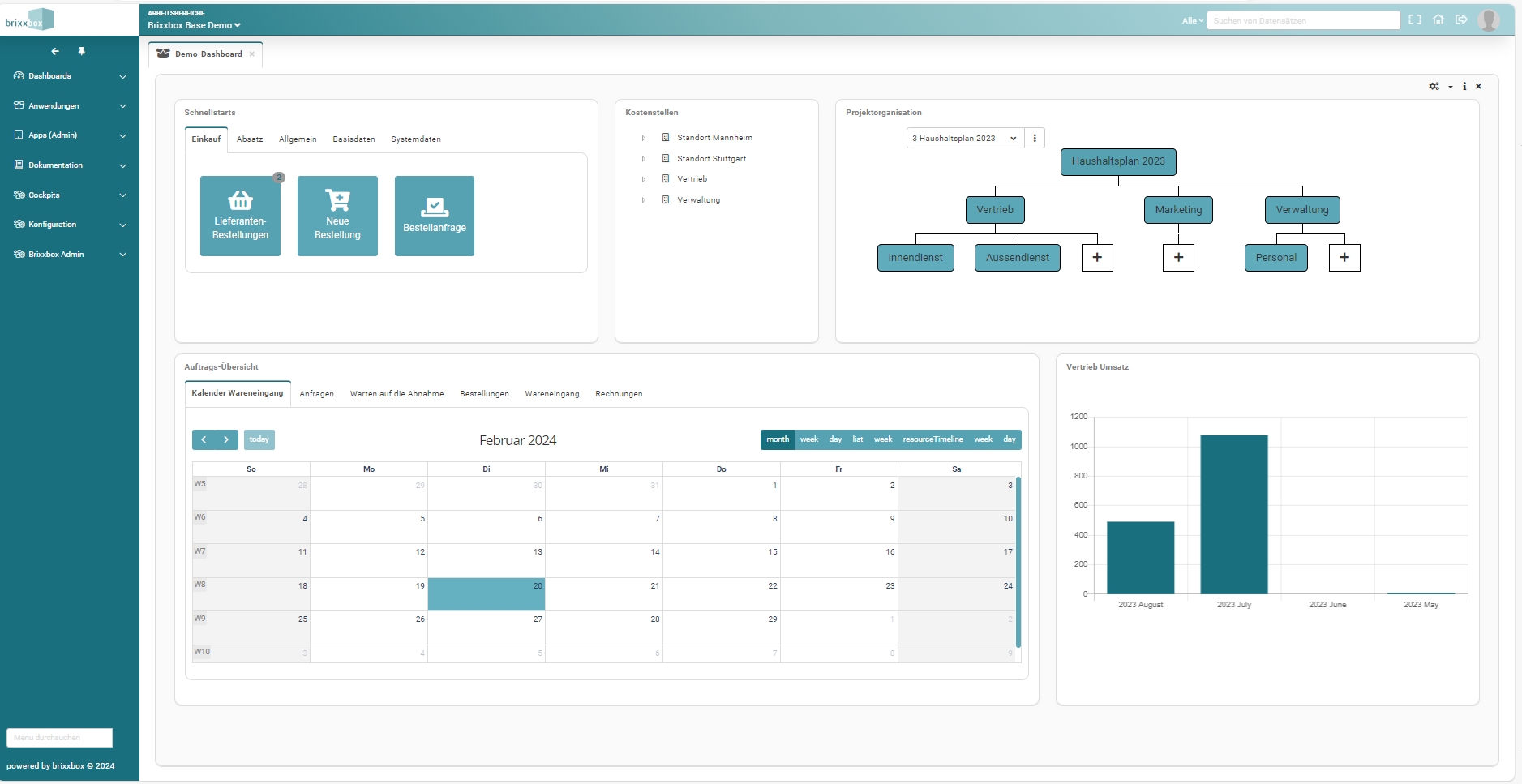
Task: Expand the Standort Stuttgart tree node
Action: click(x=644, y=159)
